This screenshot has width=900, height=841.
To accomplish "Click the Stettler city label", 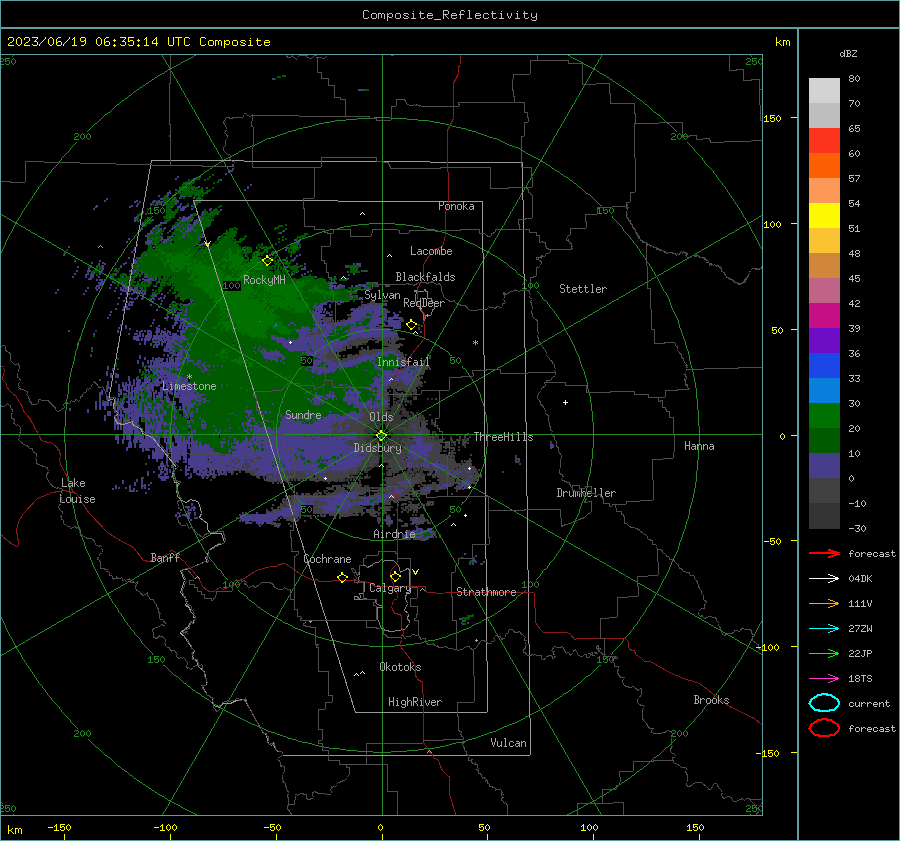I will click(583, 289).
